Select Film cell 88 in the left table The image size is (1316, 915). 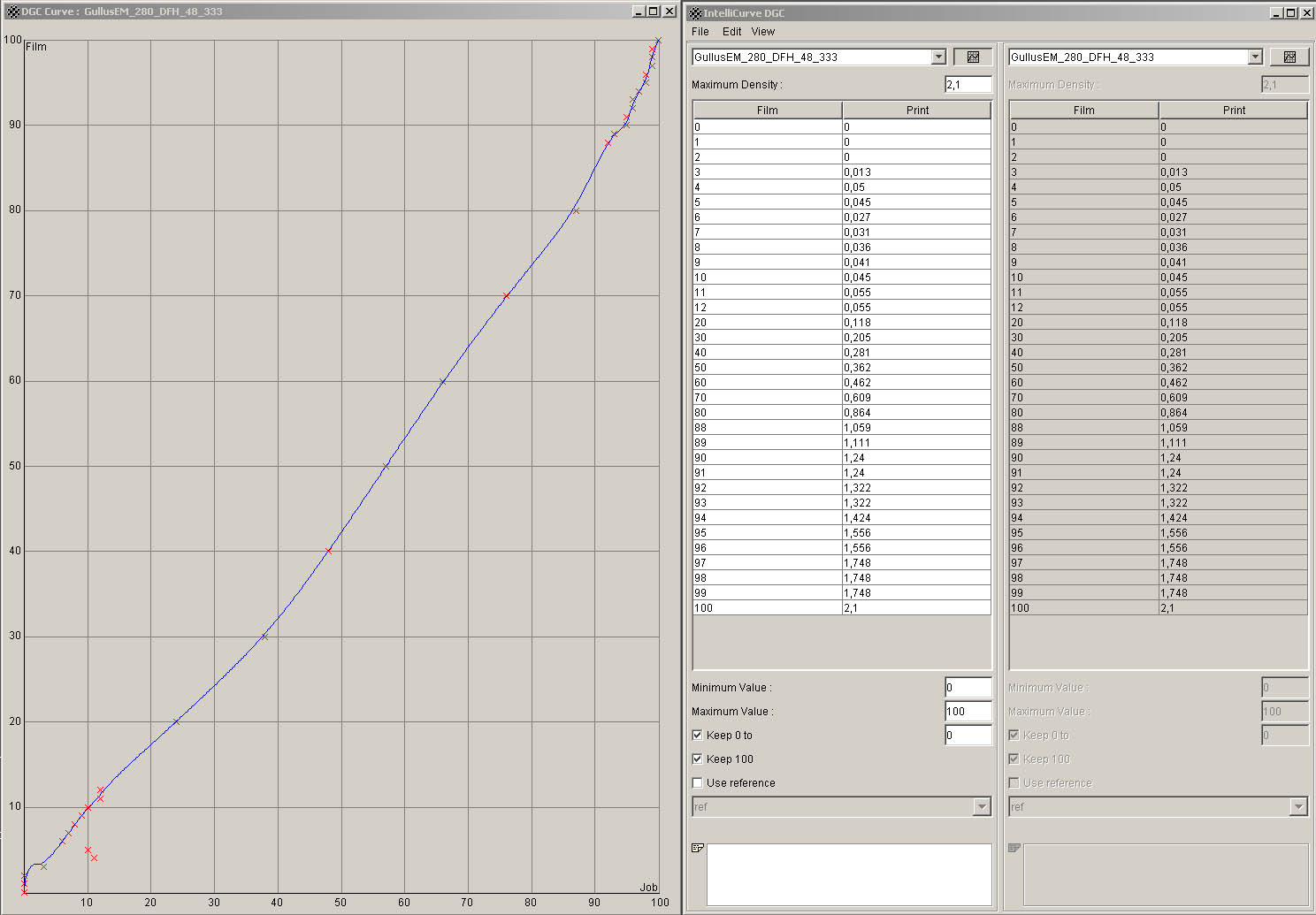click(x=767, y=427)
